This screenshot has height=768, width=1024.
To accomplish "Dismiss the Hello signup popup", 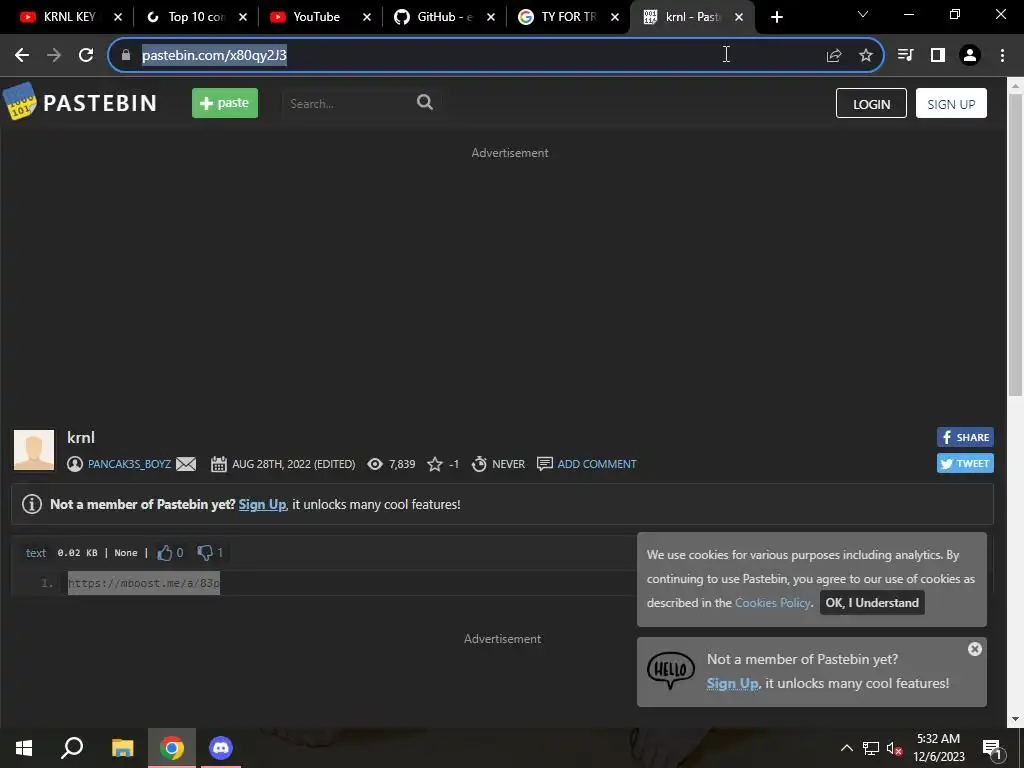I will tap(974, 648).
